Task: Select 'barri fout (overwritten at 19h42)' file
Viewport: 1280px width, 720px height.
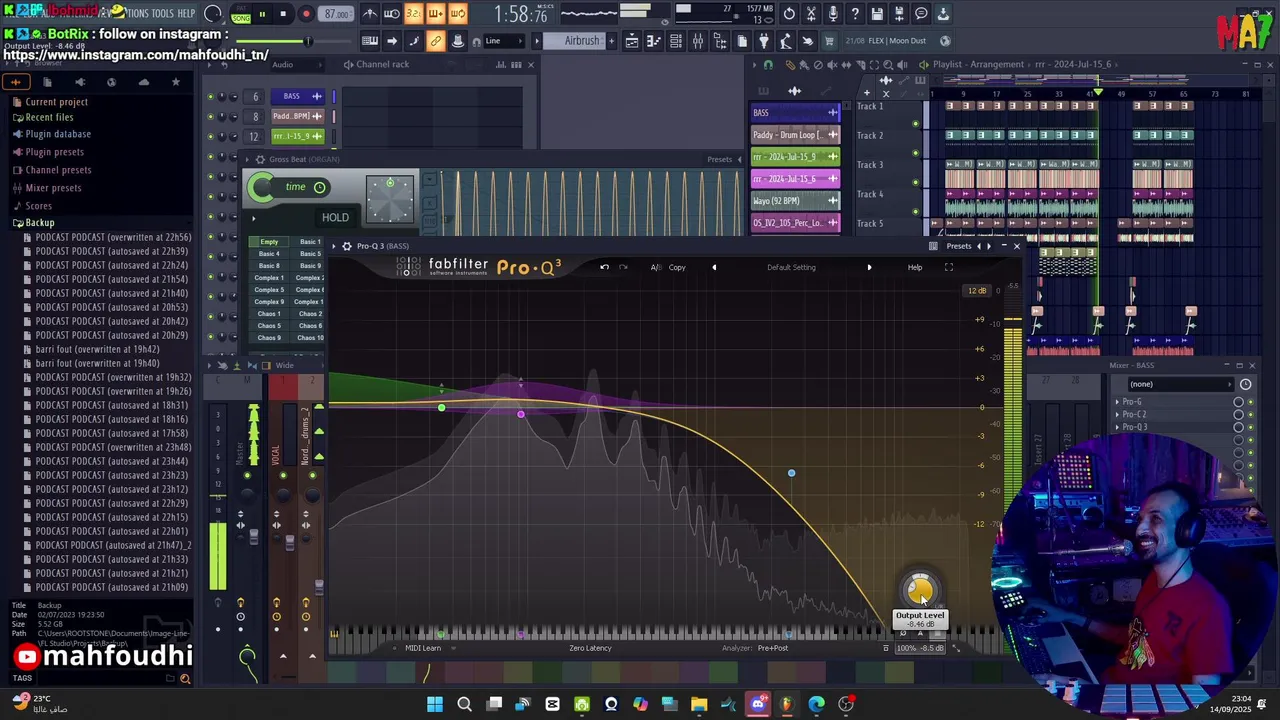Action: point(97,350)
